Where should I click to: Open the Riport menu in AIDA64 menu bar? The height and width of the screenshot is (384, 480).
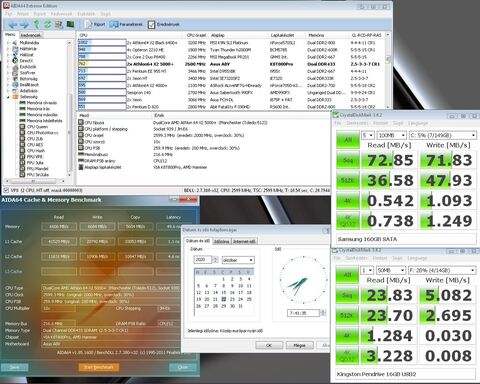point(40,14)
